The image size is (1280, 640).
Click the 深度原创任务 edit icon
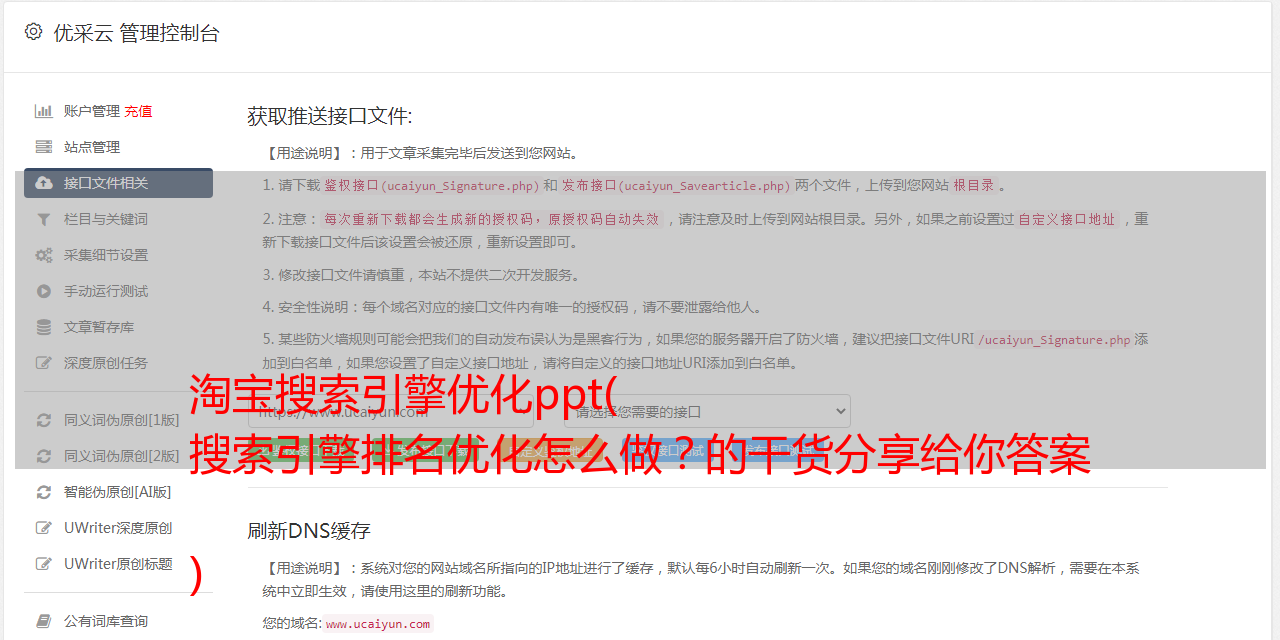[44, 363]
